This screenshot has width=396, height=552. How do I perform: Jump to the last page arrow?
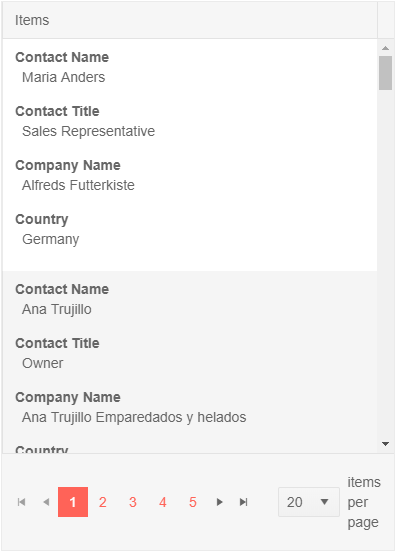pyautogui.click(x=244, y=502)
